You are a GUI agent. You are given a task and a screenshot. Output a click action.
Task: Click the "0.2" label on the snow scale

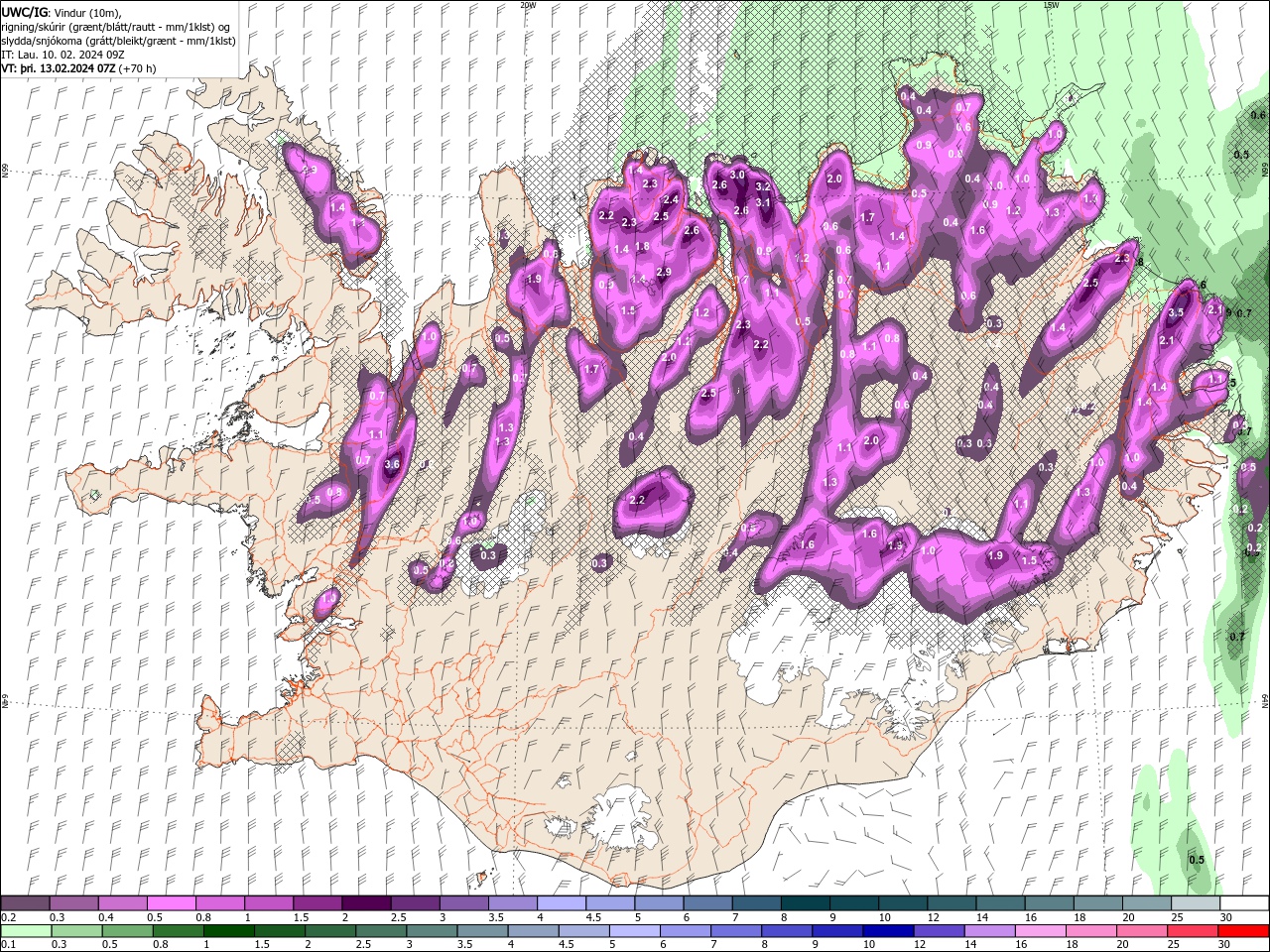tap(7, 917)
